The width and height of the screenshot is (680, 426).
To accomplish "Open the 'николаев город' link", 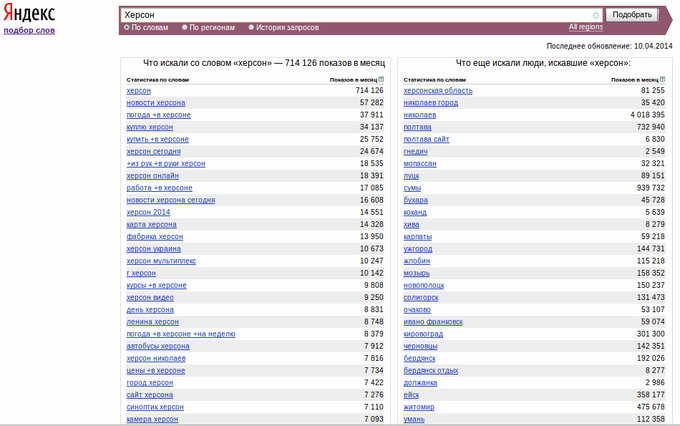I will pyautogui.click(x=431, y=103).
